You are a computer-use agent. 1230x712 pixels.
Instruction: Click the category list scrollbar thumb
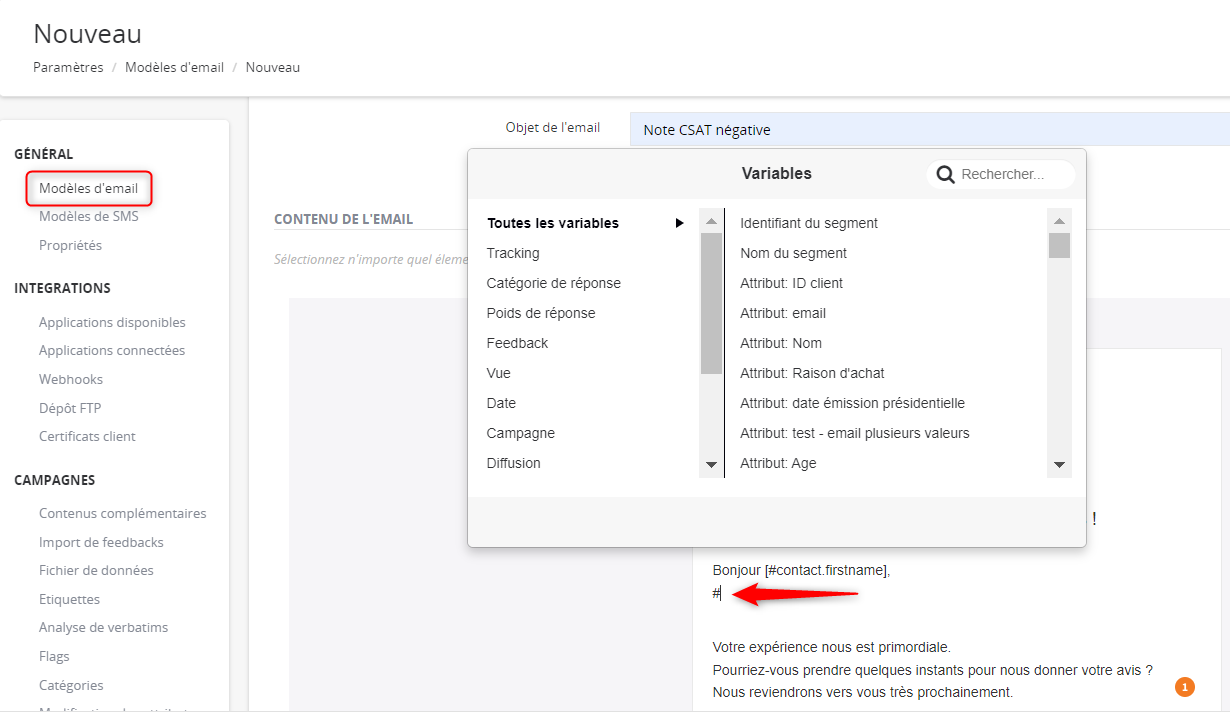point(711,302)
